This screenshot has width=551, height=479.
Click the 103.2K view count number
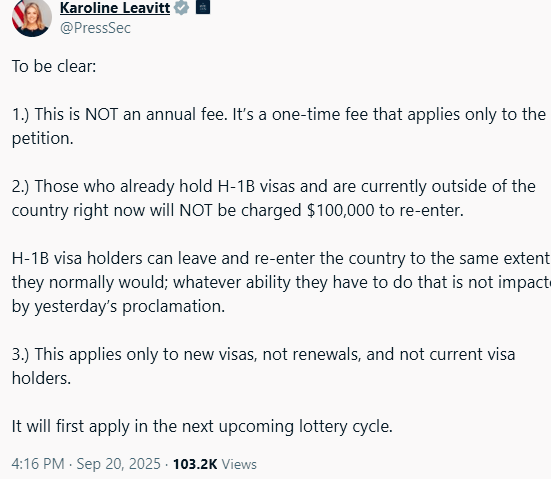pyautogui.click(x=195, y=464)
